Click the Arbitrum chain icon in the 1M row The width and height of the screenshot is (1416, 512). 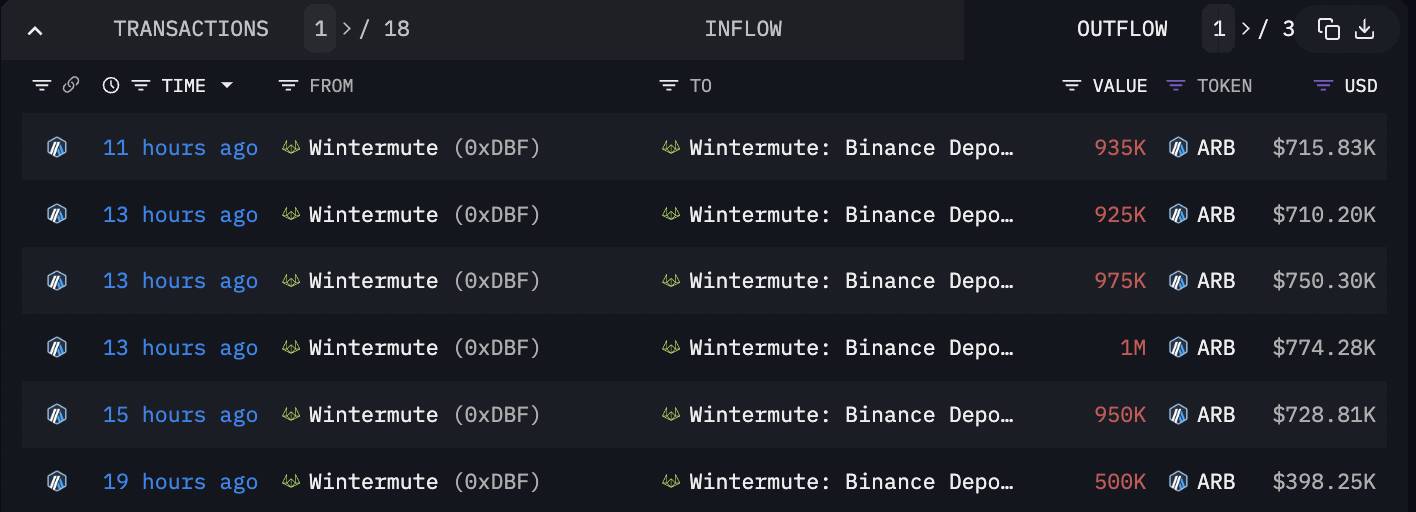[57, 347]
